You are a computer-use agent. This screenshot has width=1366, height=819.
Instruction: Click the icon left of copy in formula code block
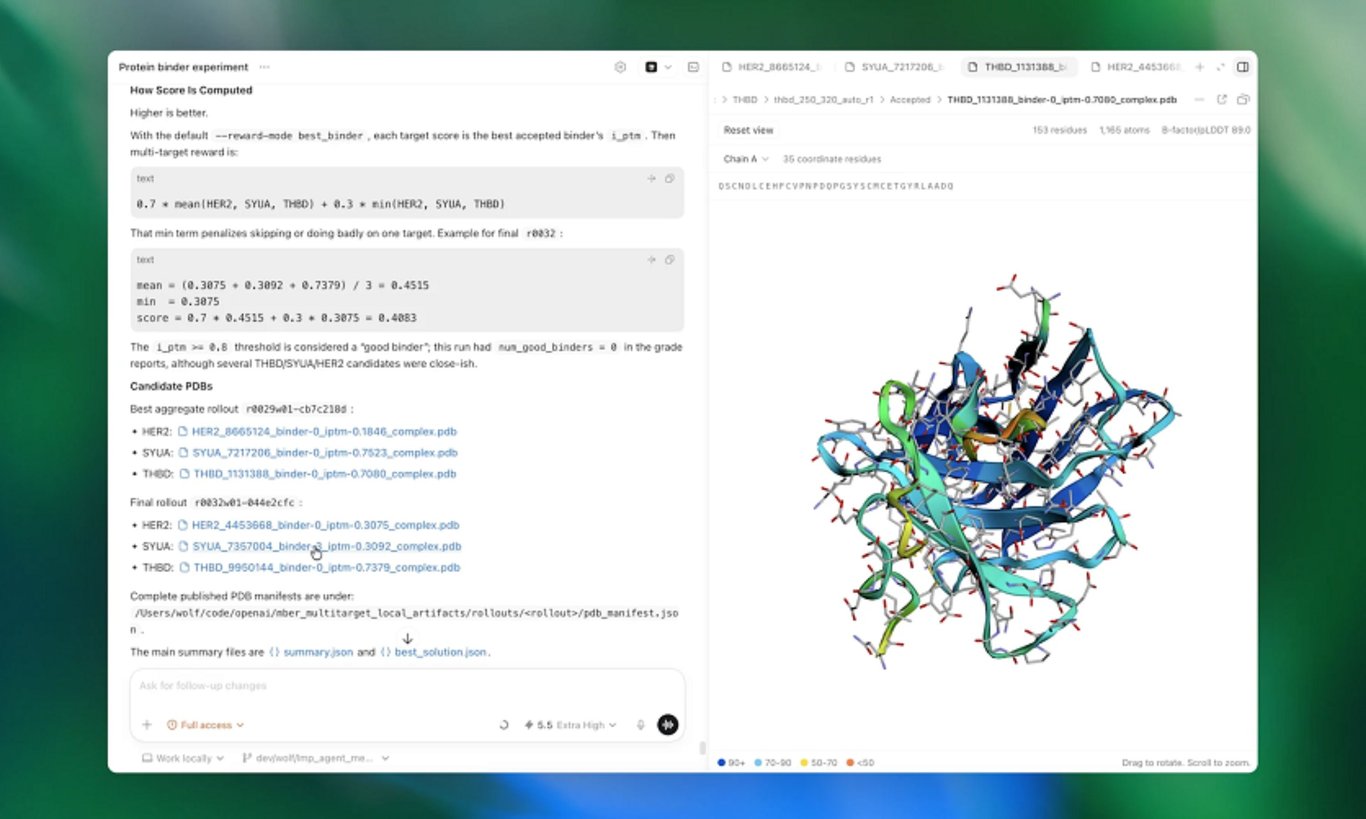[651, 178]
